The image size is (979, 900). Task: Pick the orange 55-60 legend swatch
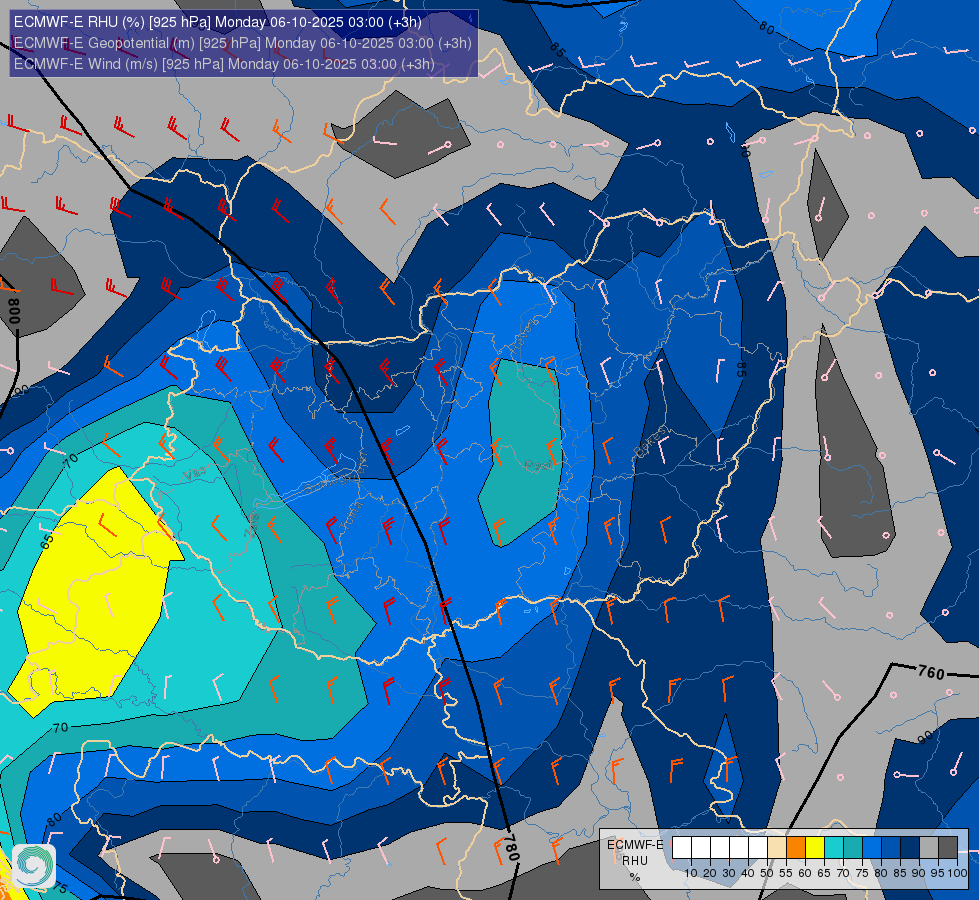[796, 848]
